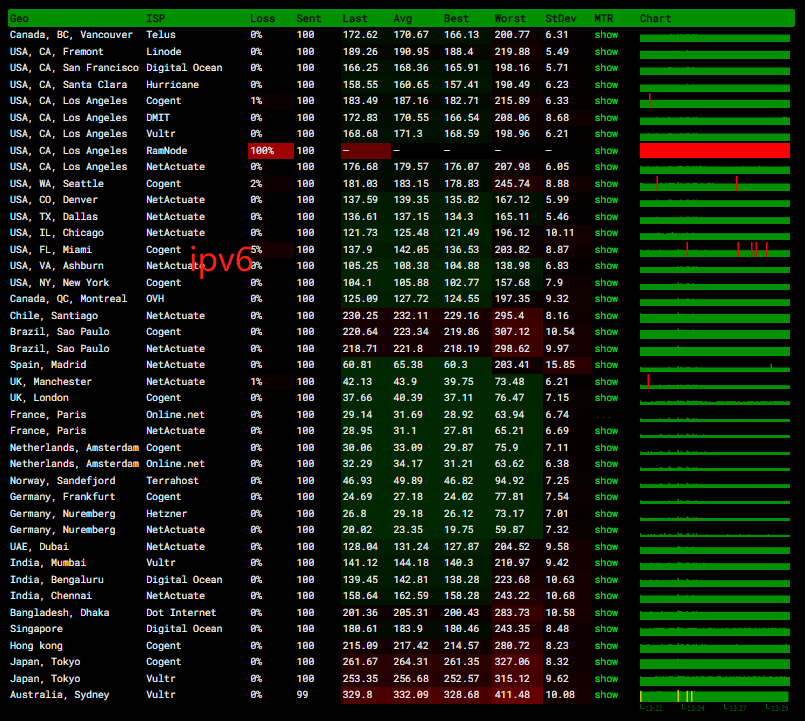The height and width of the screenshot is (721, 805).
Task: Click the Spain Madrid latency chart
Action: (715, 366)
